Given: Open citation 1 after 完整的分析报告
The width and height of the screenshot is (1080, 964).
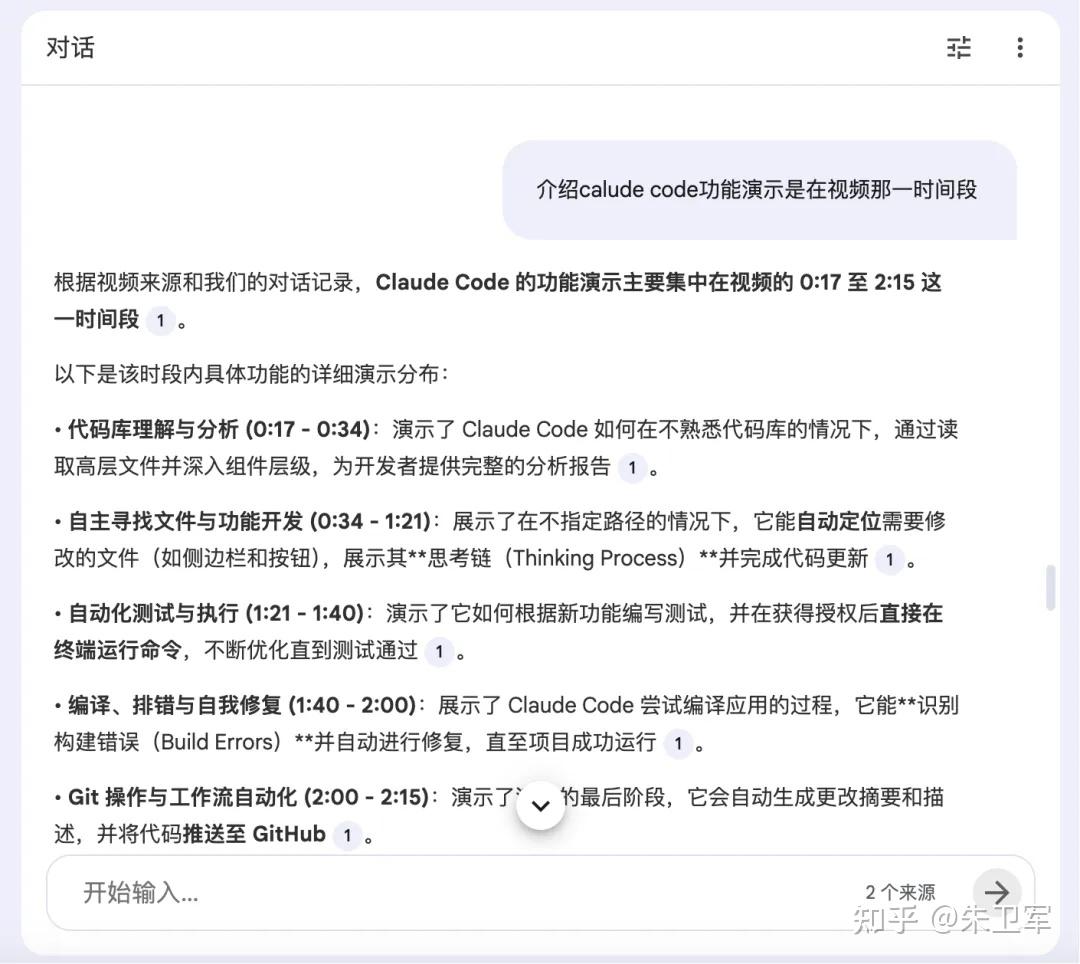Looking at the screenshot, I should 632,468.
